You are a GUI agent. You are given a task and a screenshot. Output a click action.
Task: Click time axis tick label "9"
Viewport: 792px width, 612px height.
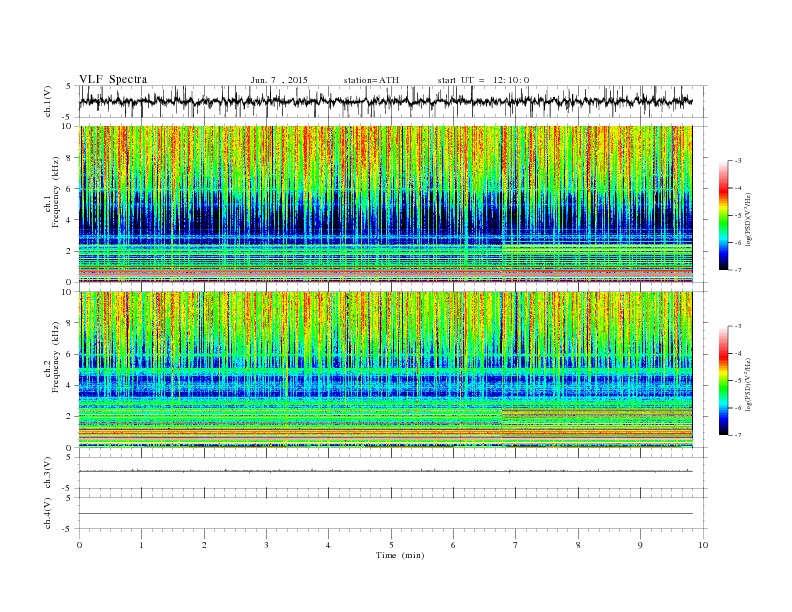click(x=640, y=545)
